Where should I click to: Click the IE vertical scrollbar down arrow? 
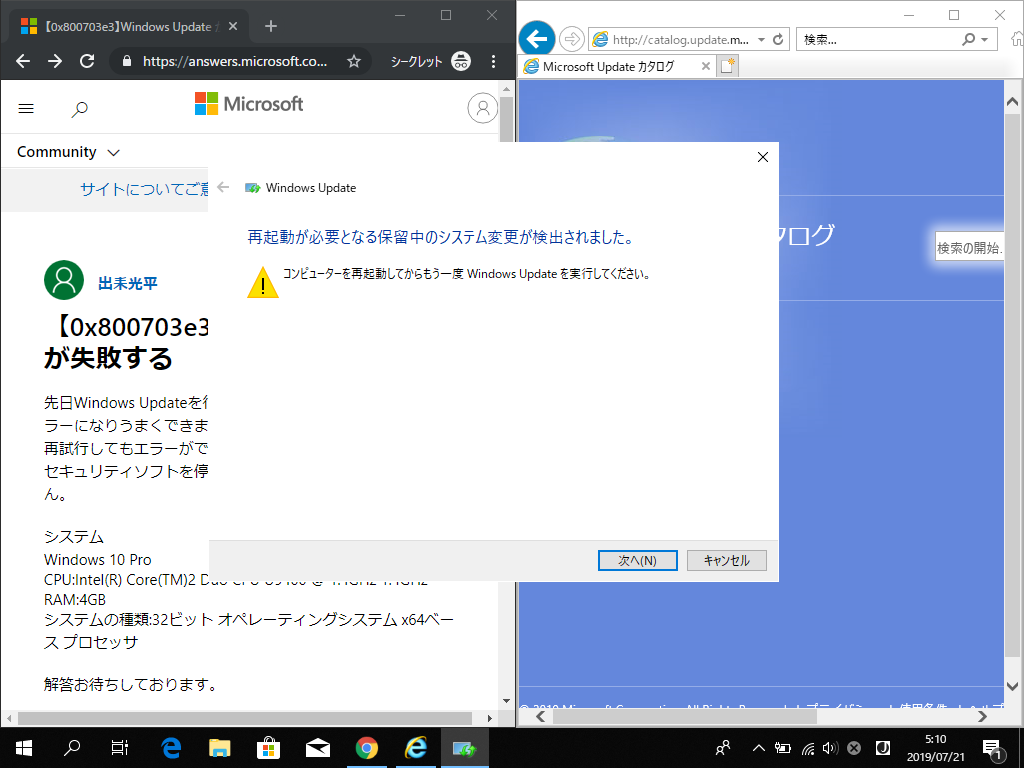[x=1012, y=687]
